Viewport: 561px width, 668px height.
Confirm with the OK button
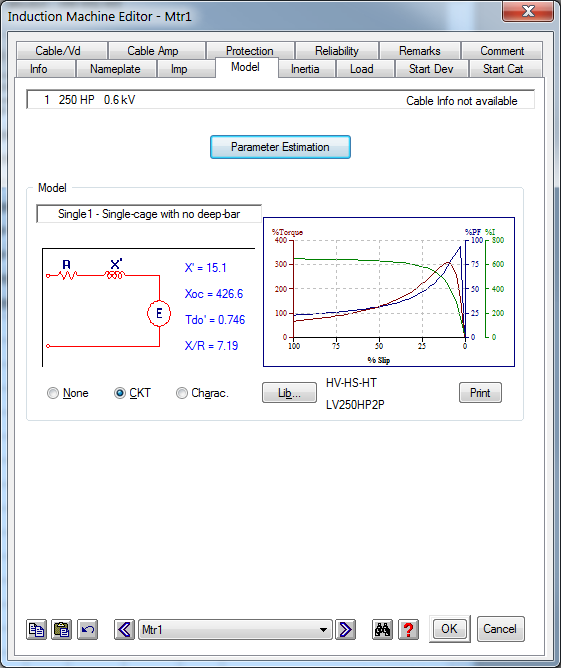pyautogui.click(x=449, y=629)
